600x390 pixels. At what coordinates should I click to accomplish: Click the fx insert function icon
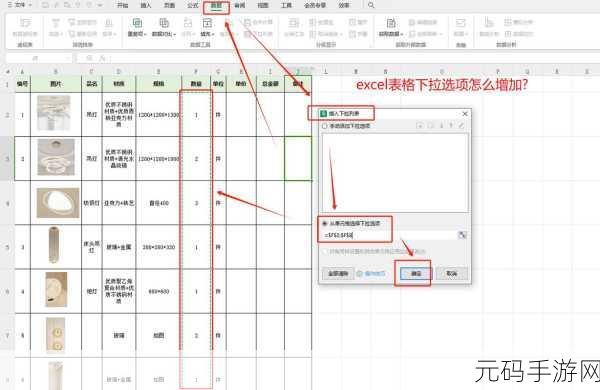tap(102, 58)
